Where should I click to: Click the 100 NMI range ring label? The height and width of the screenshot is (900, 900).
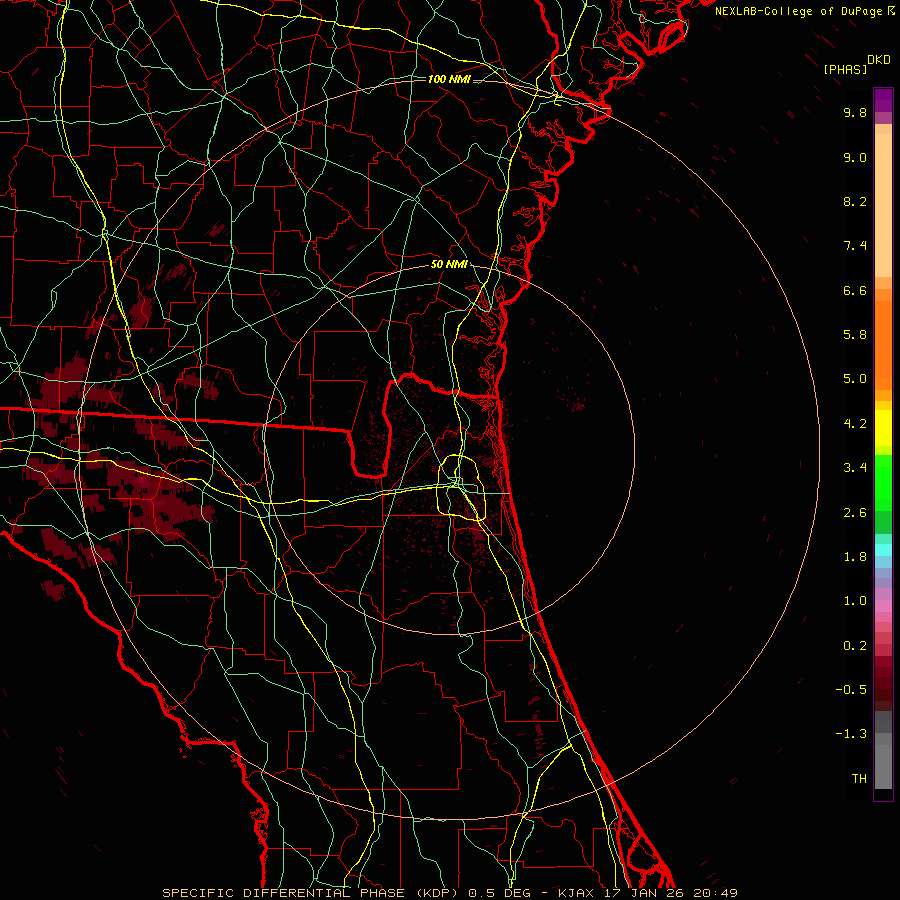[x=449, y=79]
